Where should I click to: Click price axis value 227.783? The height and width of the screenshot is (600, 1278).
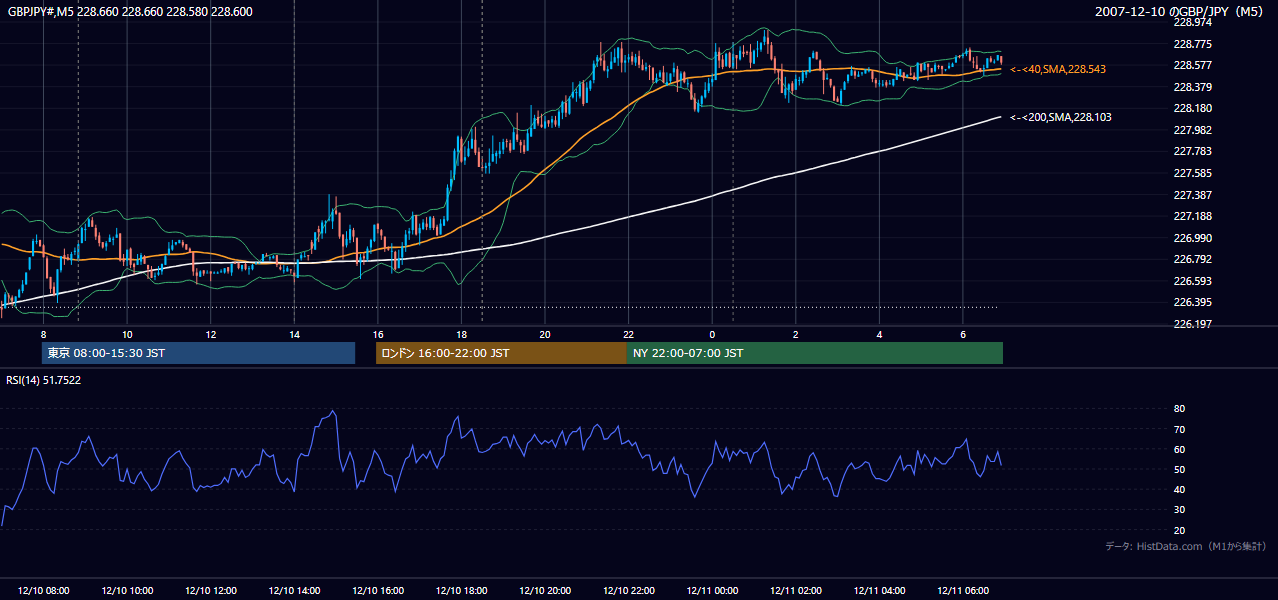[1193, 151]
